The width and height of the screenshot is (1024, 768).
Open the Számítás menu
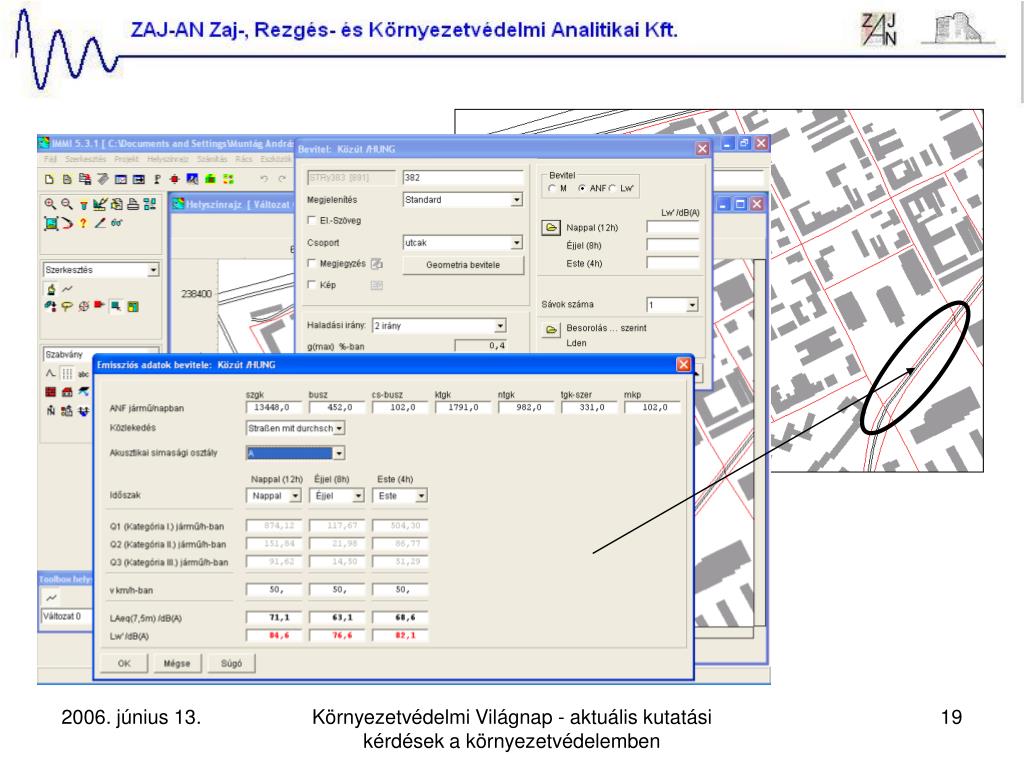[212, 159]
